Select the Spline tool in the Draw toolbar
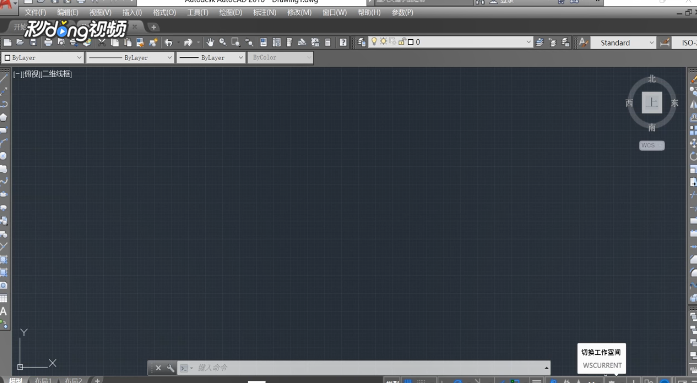The image size is (697, 383). tap(4, 181)
